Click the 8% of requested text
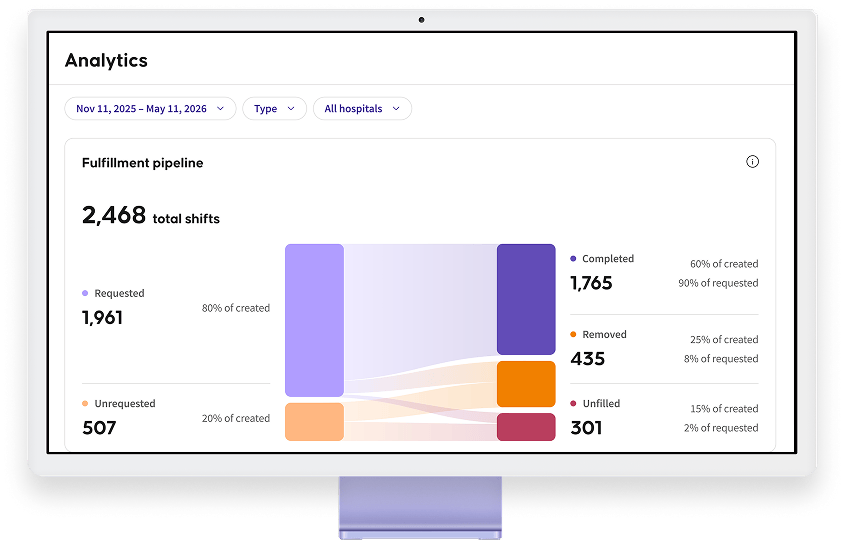This screenshot has height=540, width=846. (x=721, y=359)
